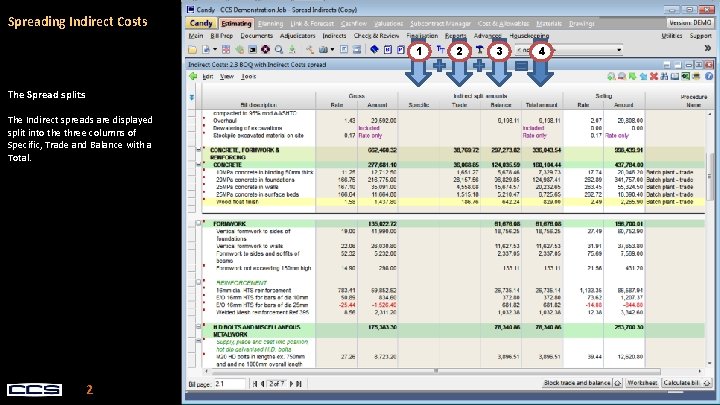
Task: Click the black screen toolbar icon
Action: click(x=252, y=50)
